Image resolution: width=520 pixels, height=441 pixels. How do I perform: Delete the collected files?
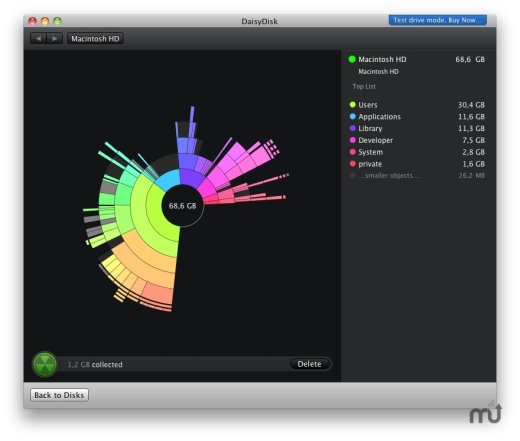pos(310,364)
